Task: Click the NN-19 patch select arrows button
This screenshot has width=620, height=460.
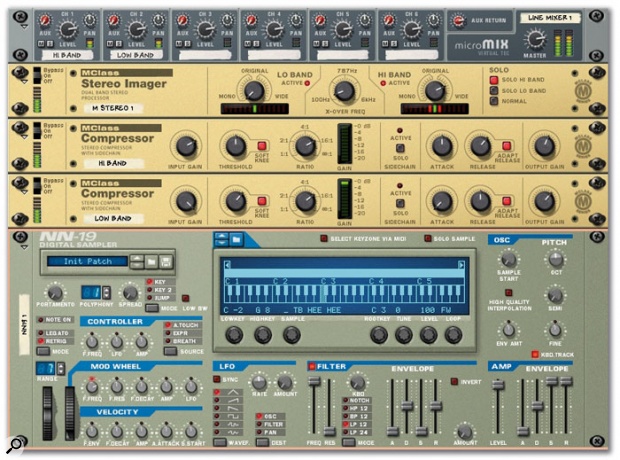Action: tap(137, 261)
